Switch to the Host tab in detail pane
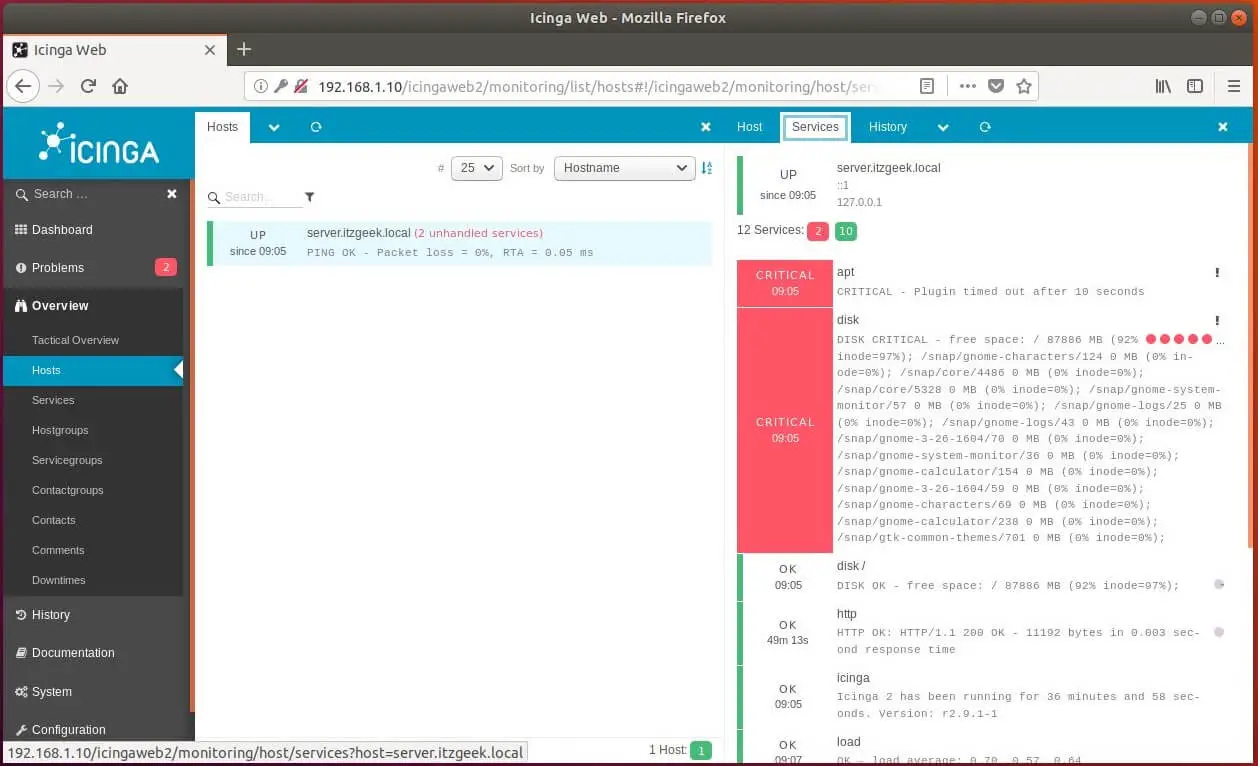The image size is (1258, 766). click(749, 127)
